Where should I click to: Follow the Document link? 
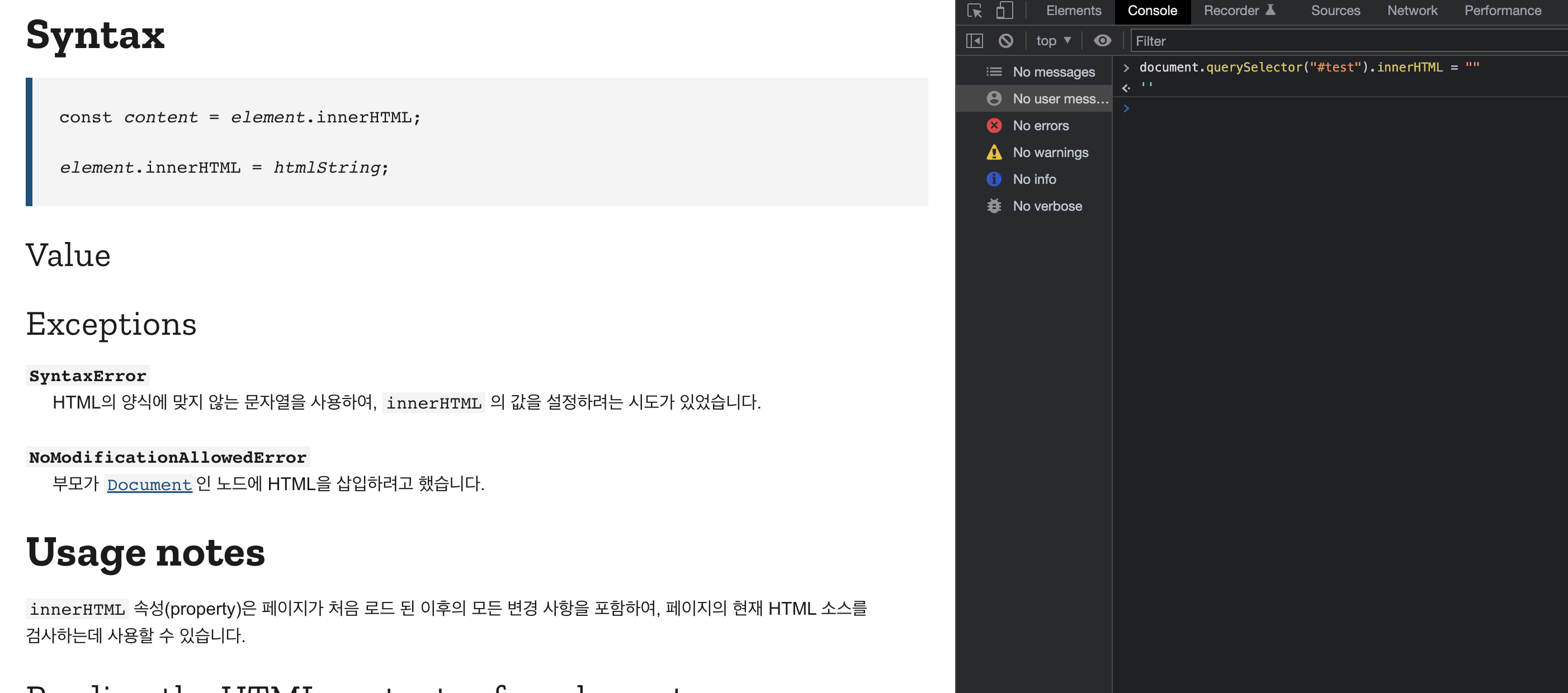pos(149,485)
